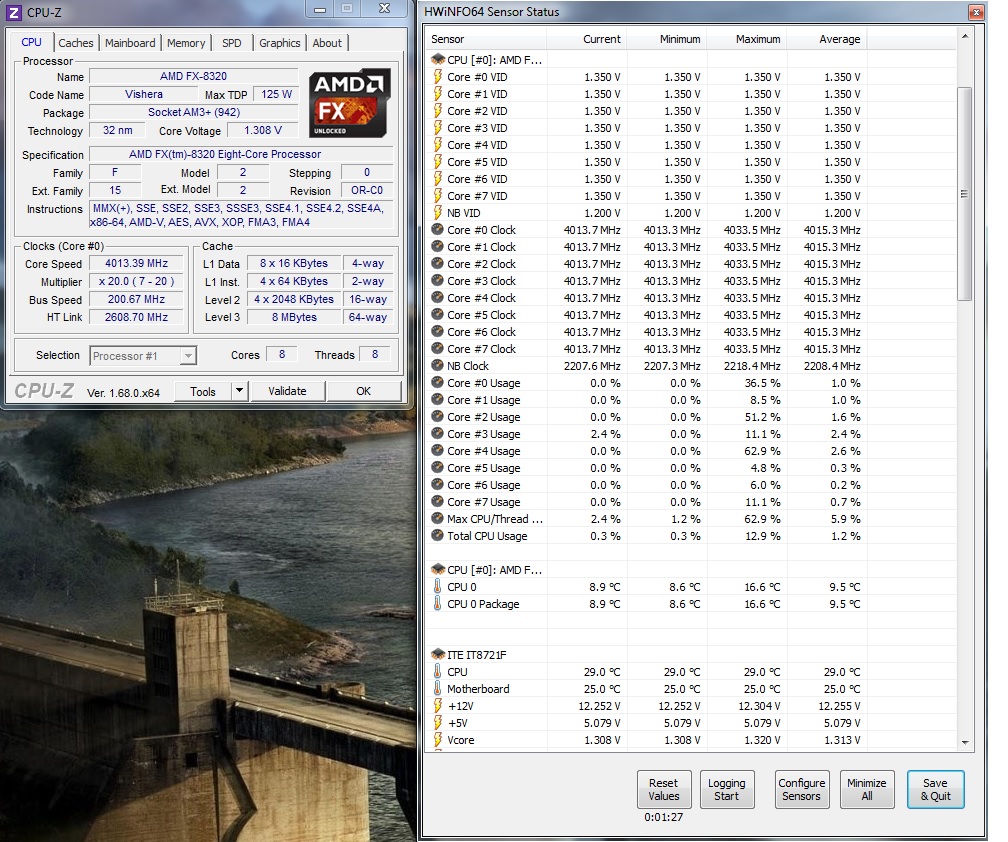Click chip icon of second CPU [#0] temperature group

point(438,569)
